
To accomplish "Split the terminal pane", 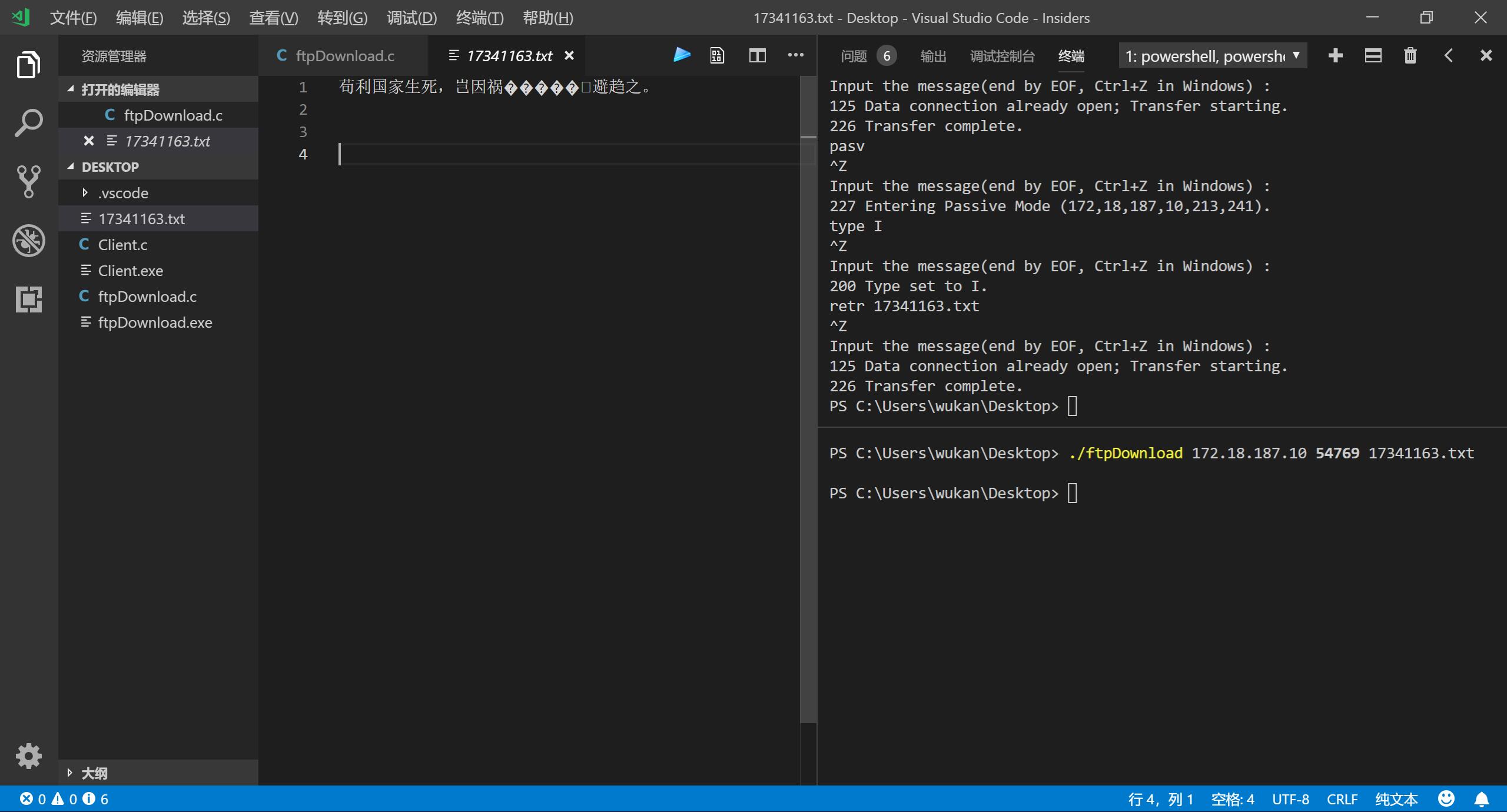I will pos(1373,55).
